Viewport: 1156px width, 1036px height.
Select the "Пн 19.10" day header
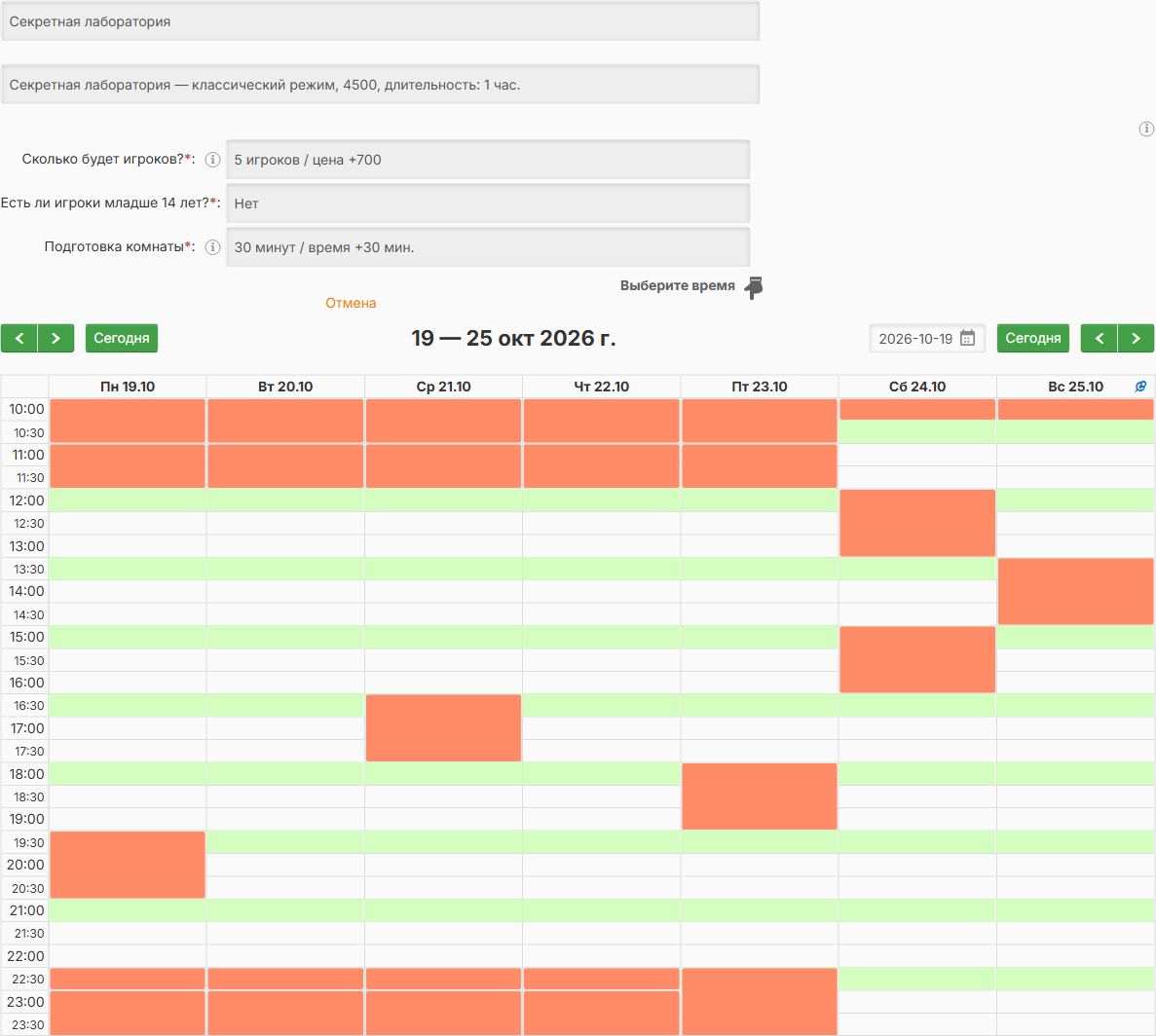128,387
